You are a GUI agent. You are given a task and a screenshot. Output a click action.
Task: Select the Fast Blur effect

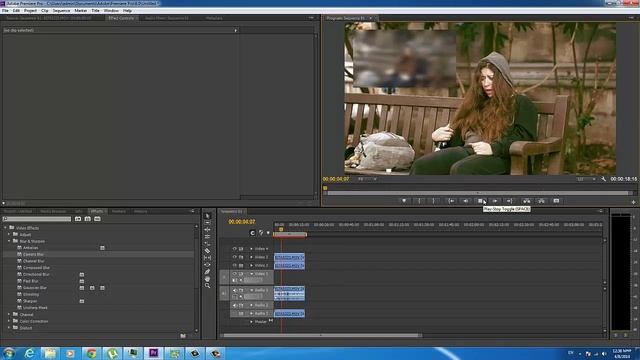31,281
